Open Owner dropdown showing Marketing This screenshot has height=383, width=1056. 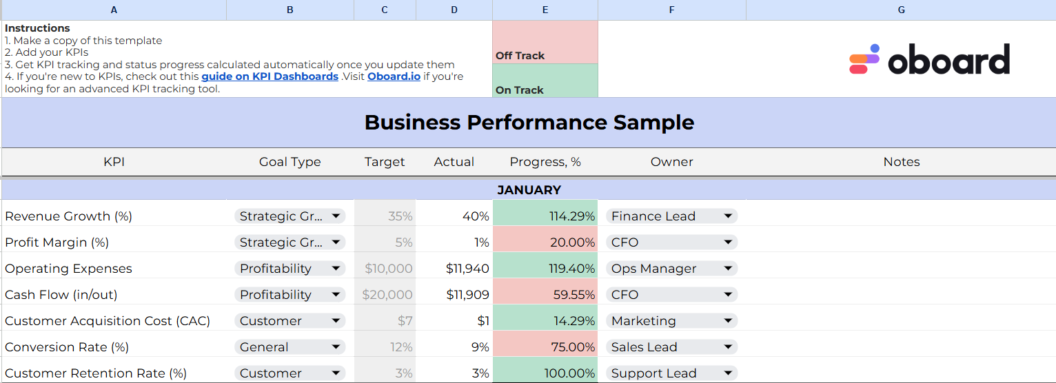[x=671, y=321]
